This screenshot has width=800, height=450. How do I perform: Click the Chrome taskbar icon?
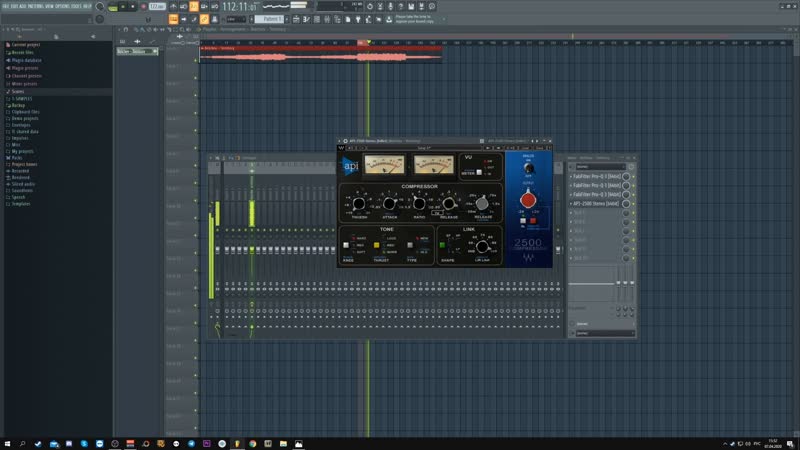tap(253, 443)
